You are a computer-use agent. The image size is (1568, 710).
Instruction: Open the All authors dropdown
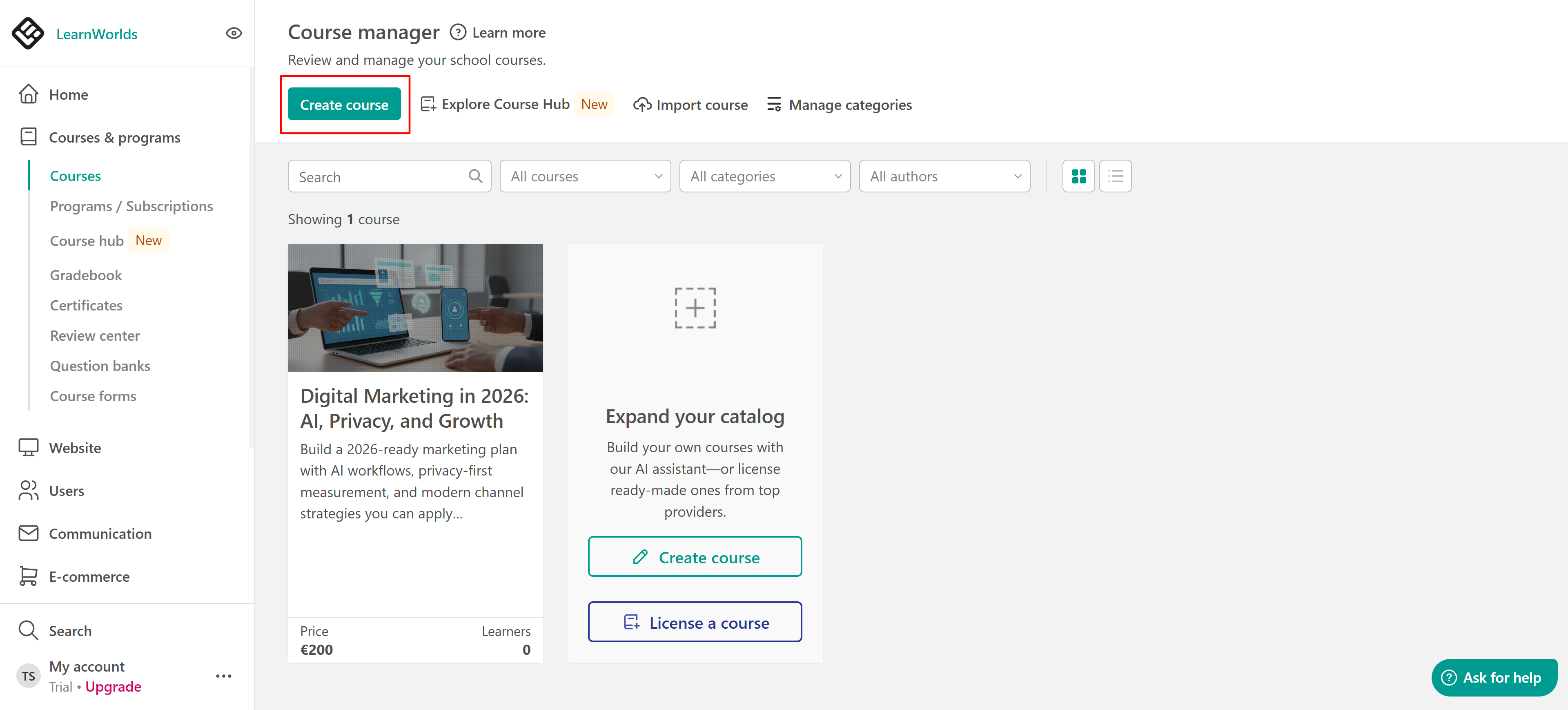(944, 176)
